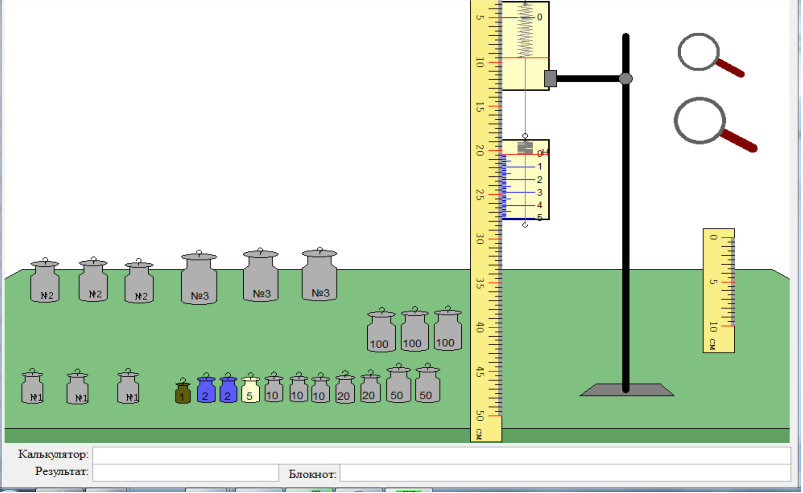This screenshot has width=803, height=493.
Task: Select the middle №3 weight
Action: 261,275
